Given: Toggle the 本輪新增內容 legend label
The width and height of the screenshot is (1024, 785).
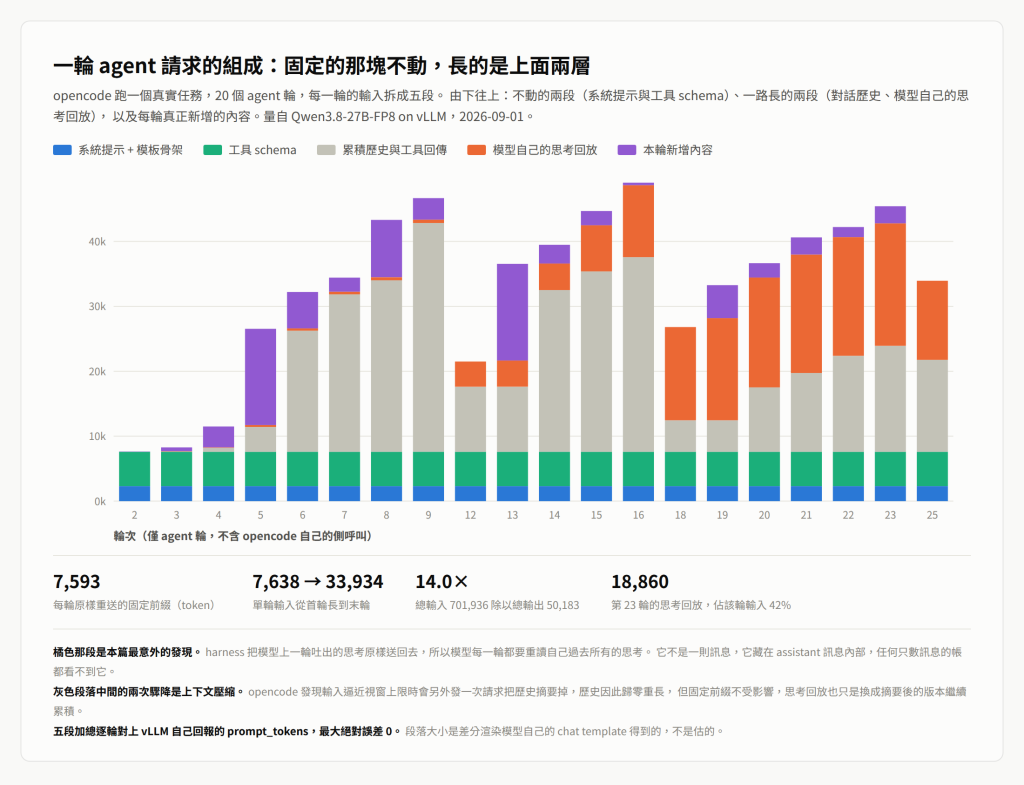Looking at the screenshot, I should tap(678, 150).
